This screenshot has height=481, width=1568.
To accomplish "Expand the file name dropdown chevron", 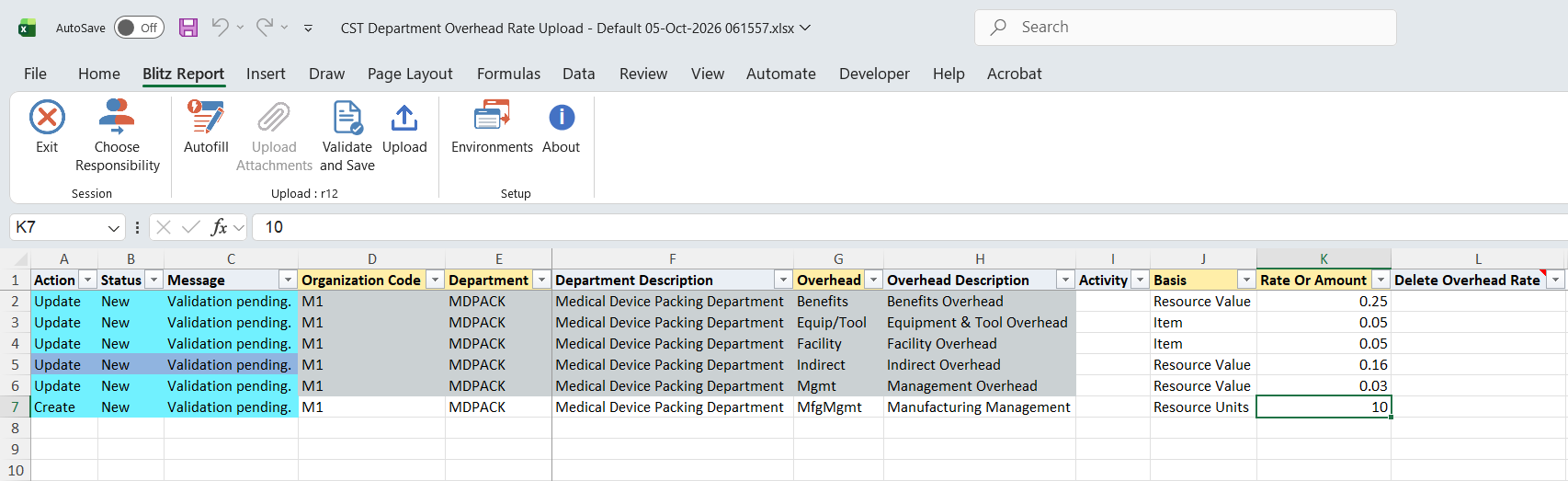I will pos(805,28).
